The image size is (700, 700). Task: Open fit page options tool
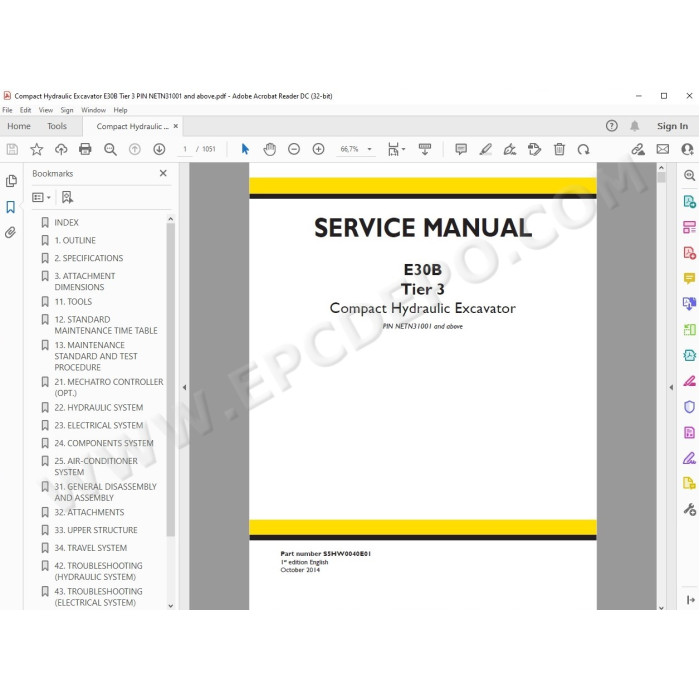click(x=396, y=149)
